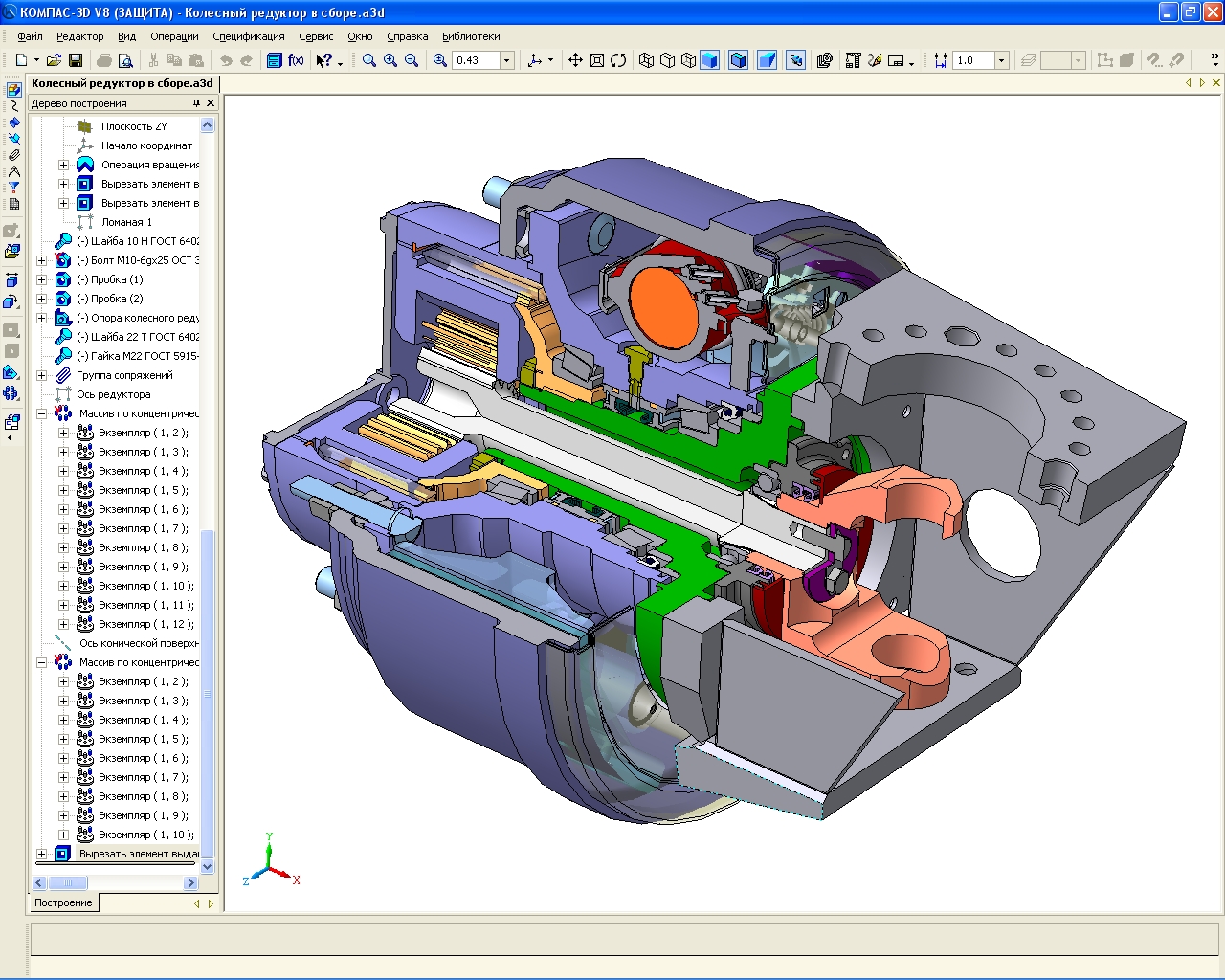Open the Спецификация menu
Viewport: 1225px width, 980px height.
pos(249,36)
